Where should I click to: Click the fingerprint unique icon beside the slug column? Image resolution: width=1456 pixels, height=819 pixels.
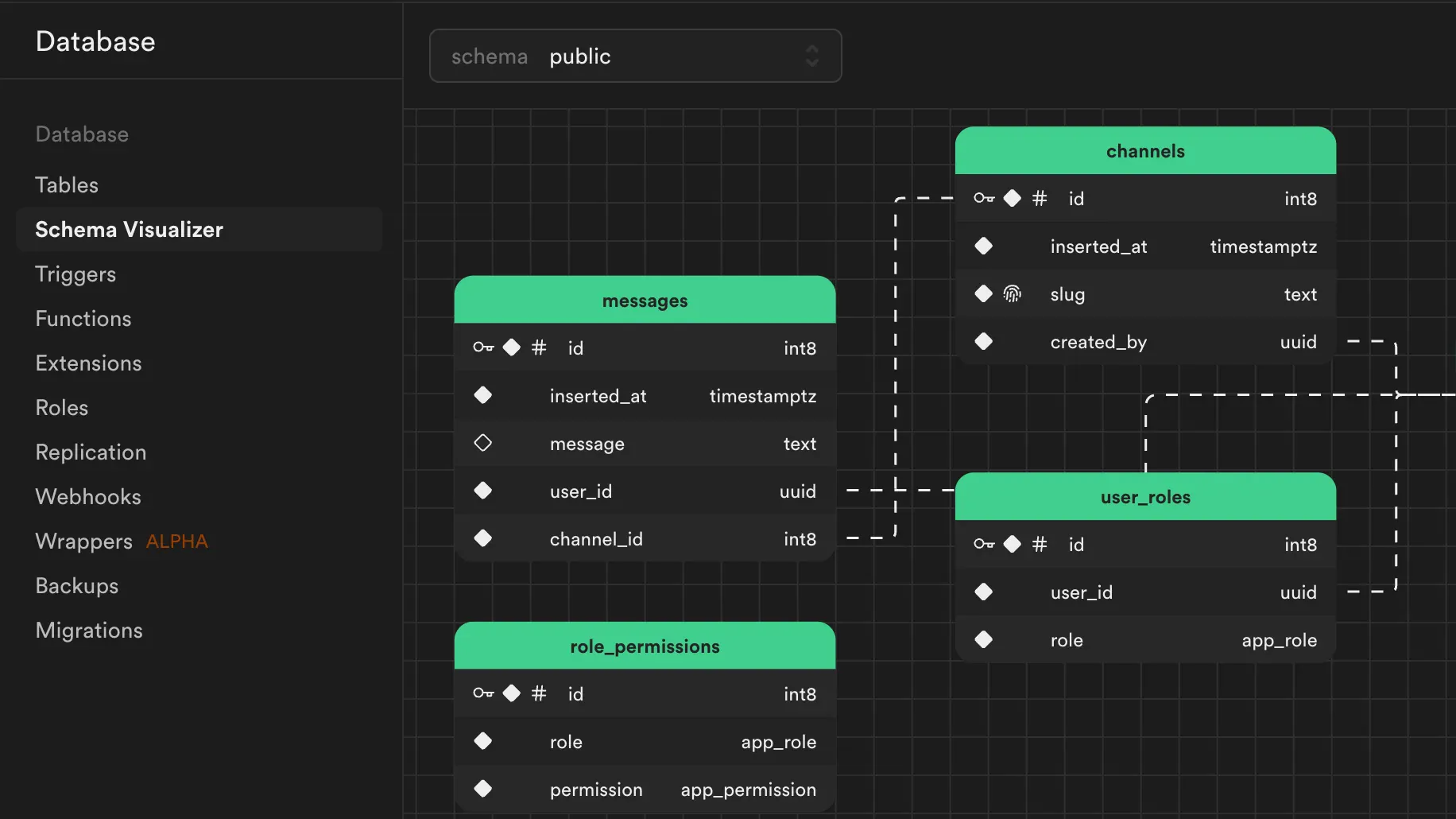[x=1013, y=293]
